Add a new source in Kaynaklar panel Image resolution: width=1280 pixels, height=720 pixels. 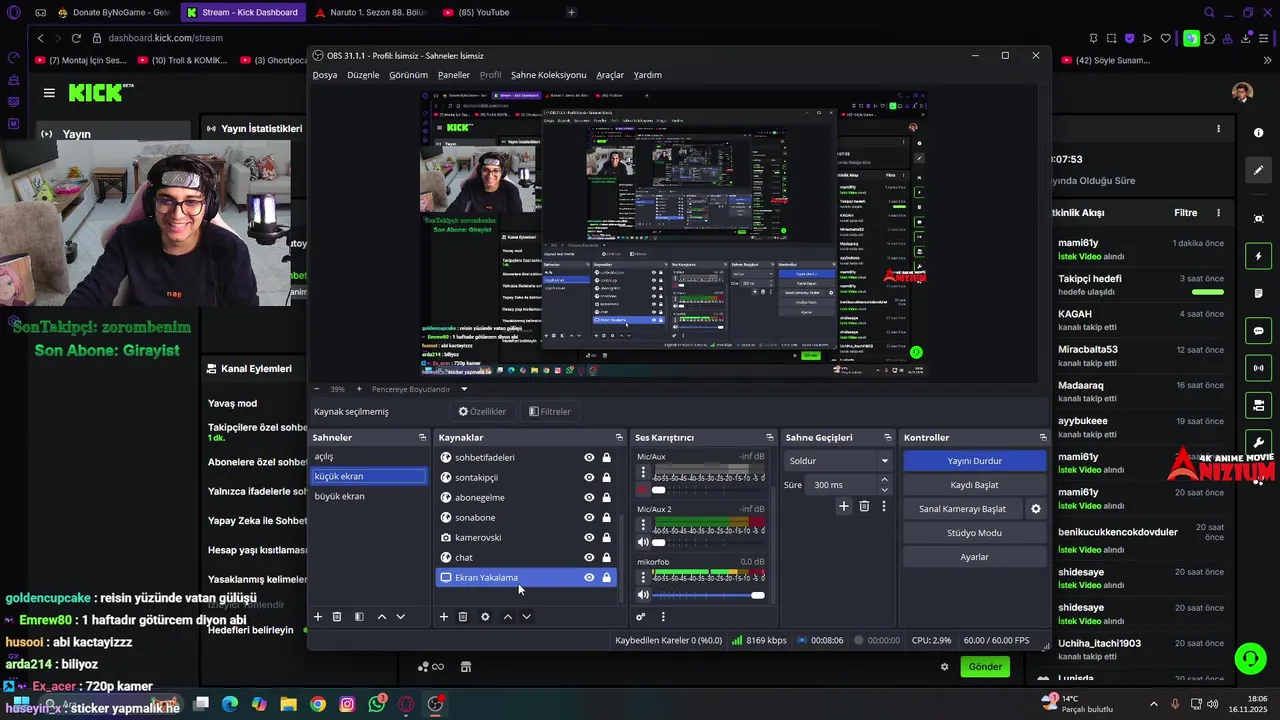pos(444,617)
